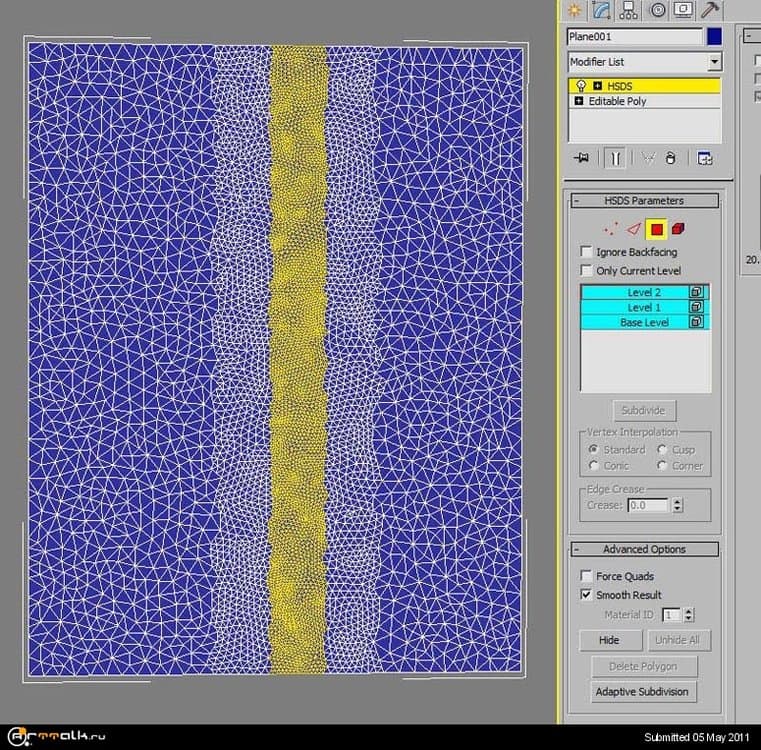The height and width of the screenshot is (750, 761).
Task: Open the Display command panel tab
Action: pyautogui.click(x=683, y=10)
